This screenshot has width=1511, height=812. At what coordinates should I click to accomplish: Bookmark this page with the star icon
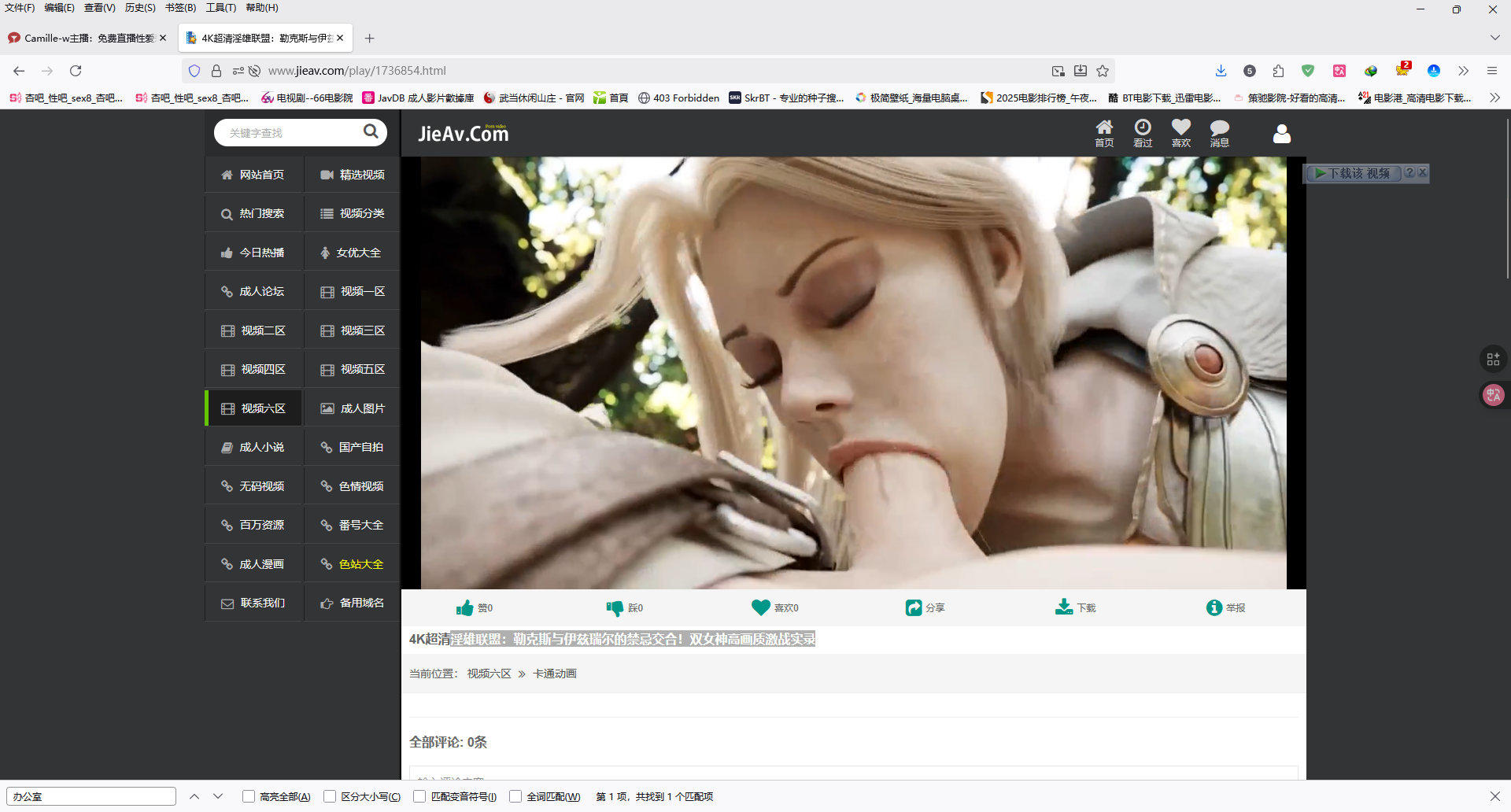tap(1103, 71)
